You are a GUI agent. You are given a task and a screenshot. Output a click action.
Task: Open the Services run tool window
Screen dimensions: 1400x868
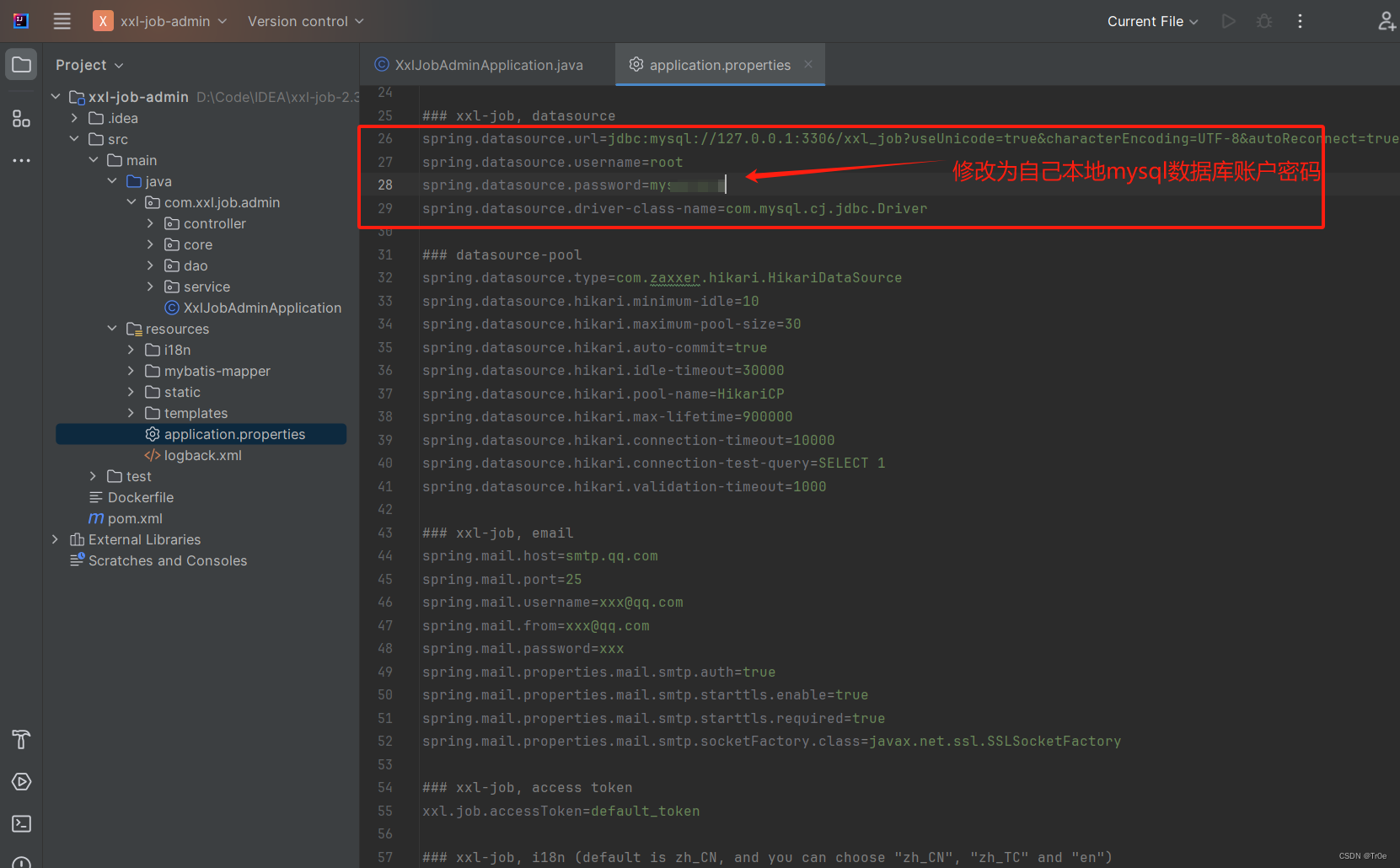pos(21,782)
